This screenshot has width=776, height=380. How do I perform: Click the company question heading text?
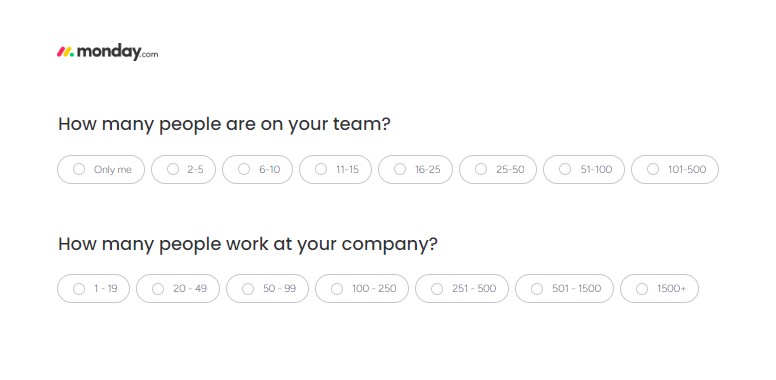pos(248,244)
